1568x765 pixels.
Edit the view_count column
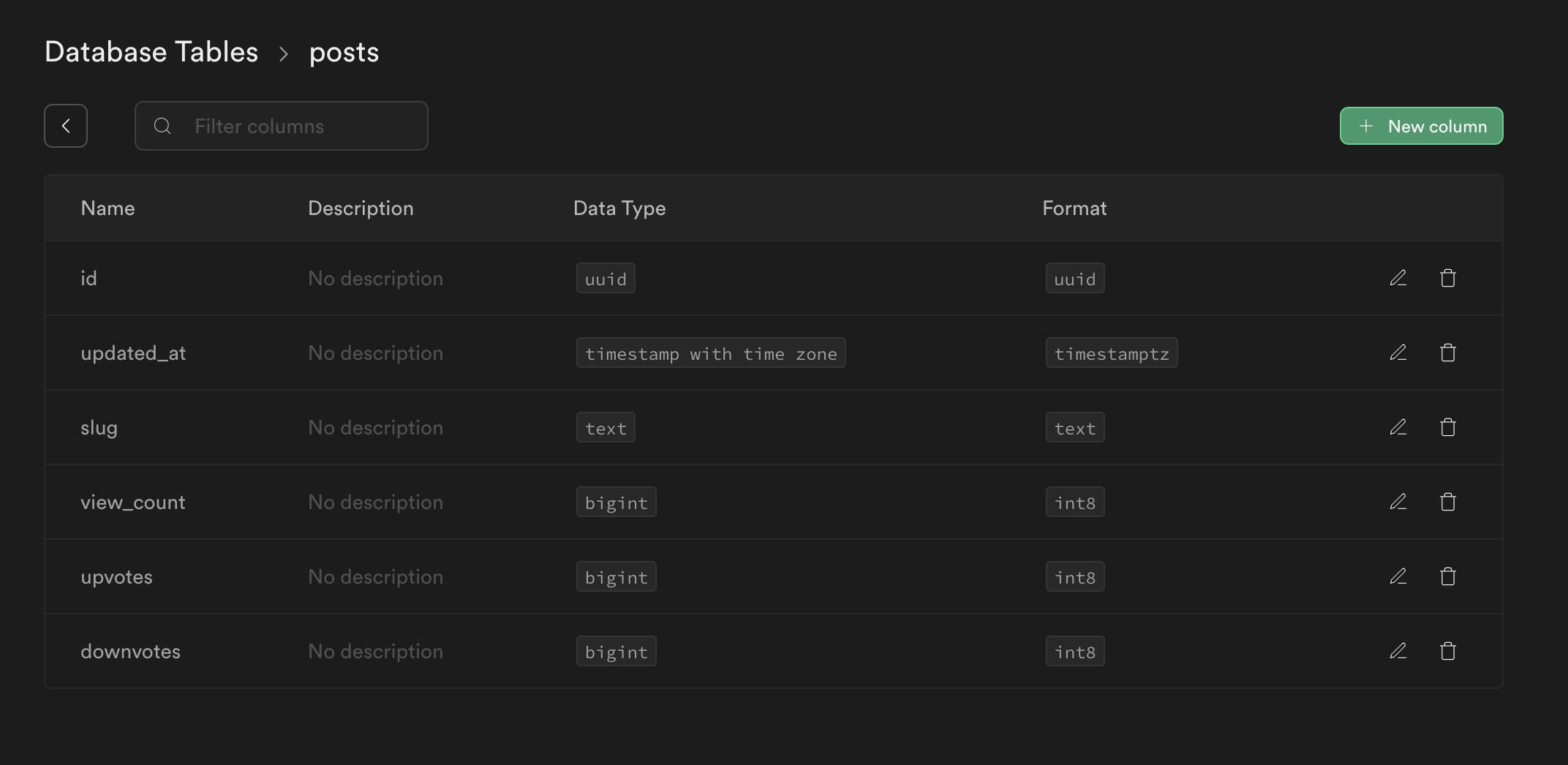click(x=1398, y=502)
